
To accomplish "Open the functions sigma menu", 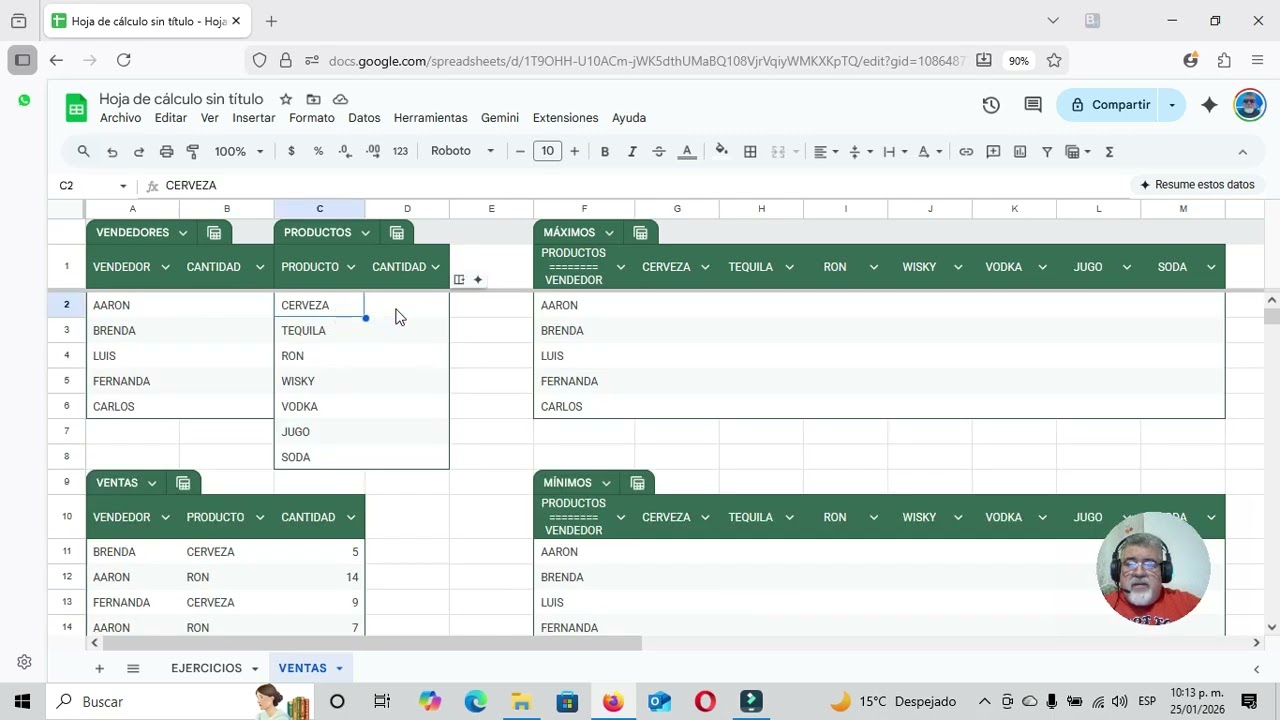I will click(x=1109, y=152).
